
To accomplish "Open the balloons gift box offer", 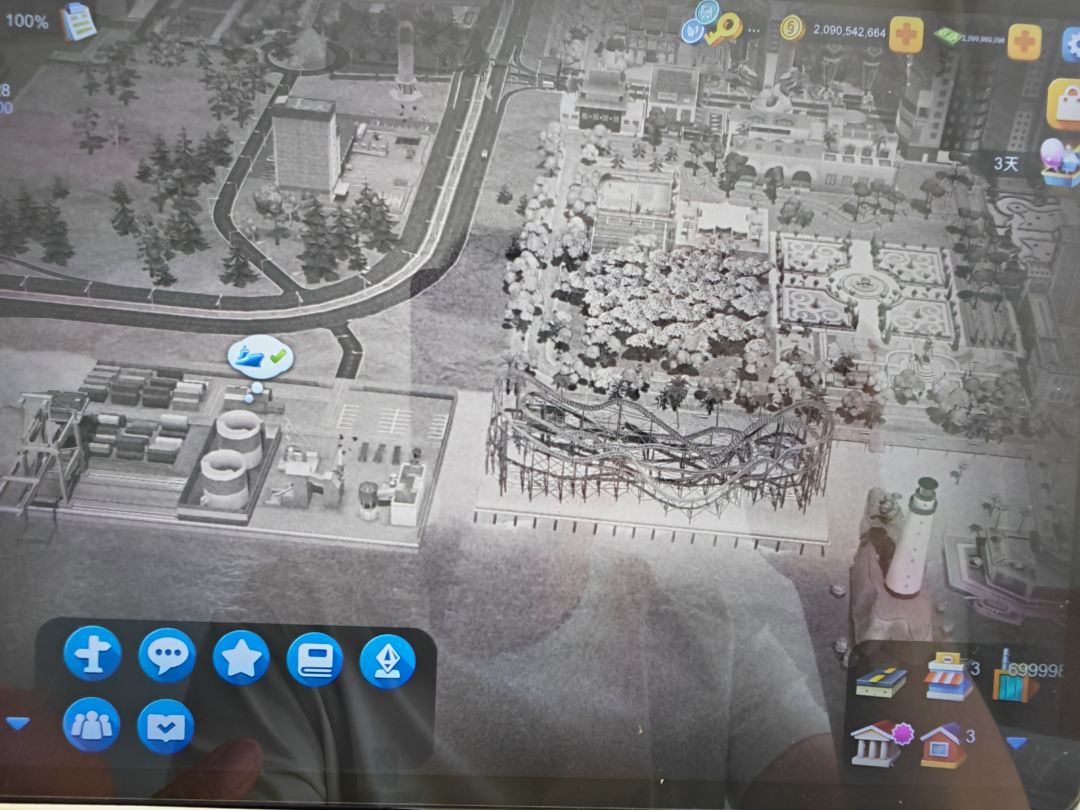I will coord(1061,163).
